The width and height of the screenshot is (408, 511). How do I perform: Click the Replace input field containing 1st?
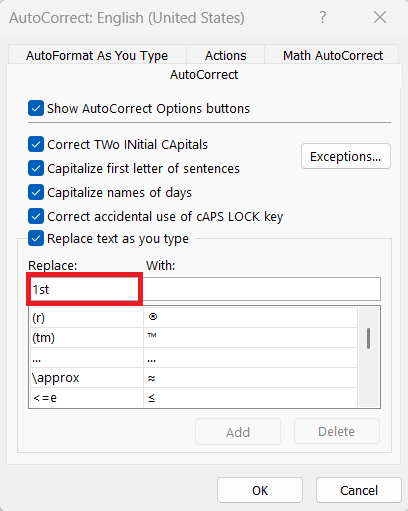tap(85, 289)
